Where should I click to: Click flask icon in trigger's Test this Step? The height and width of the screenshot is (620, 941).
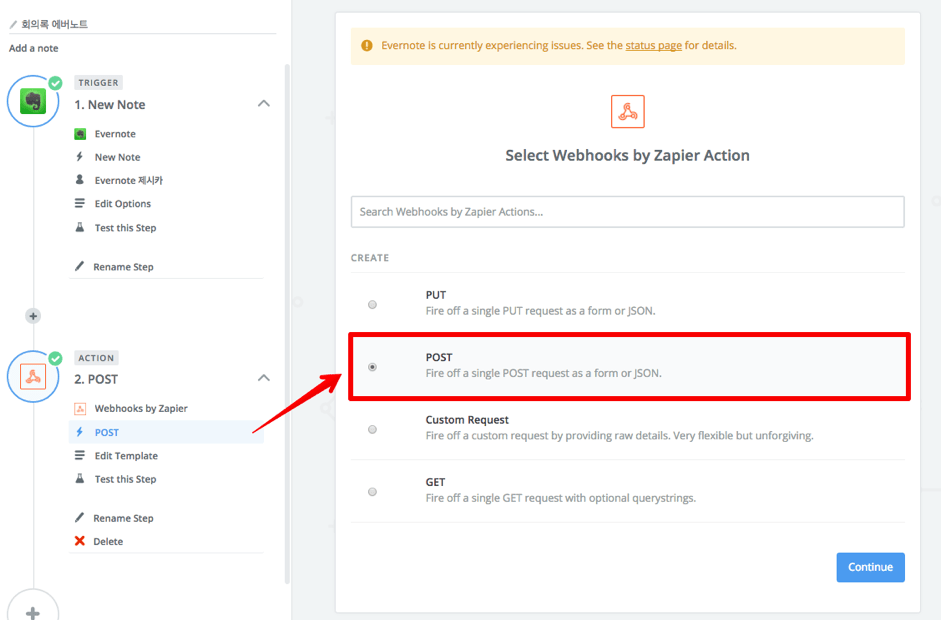coord(79,227)
